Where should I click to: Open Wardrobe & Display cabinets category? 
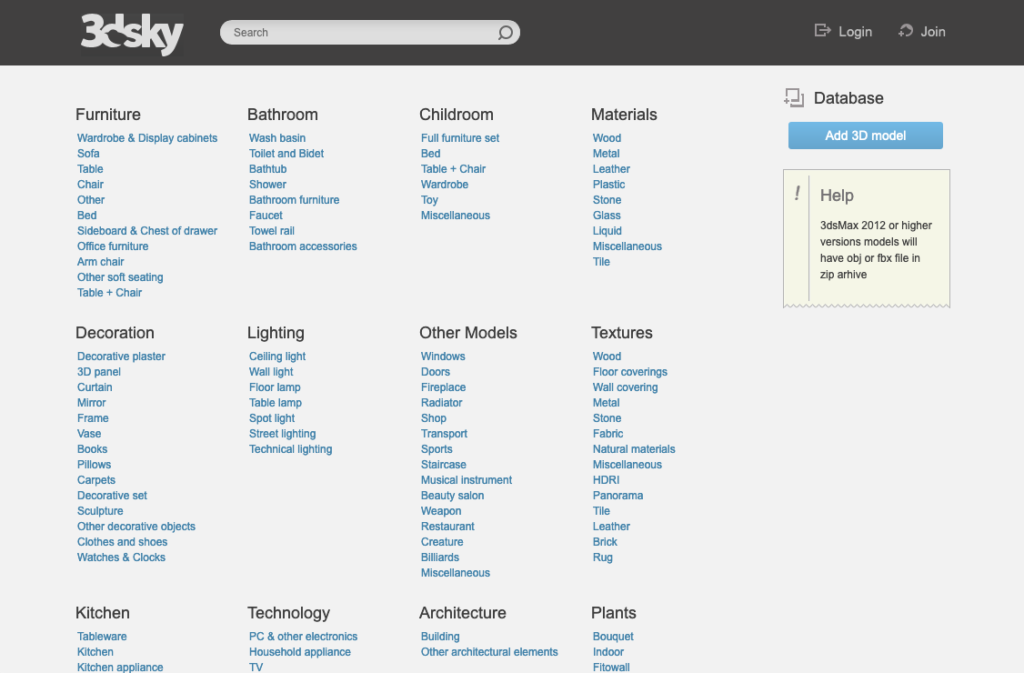pos(147,138)
